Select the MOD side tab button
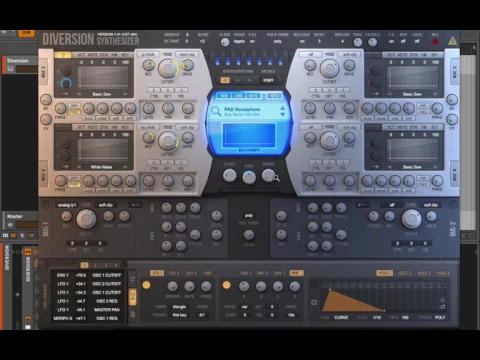The image size is (480, 360). (x=132, y=297)
